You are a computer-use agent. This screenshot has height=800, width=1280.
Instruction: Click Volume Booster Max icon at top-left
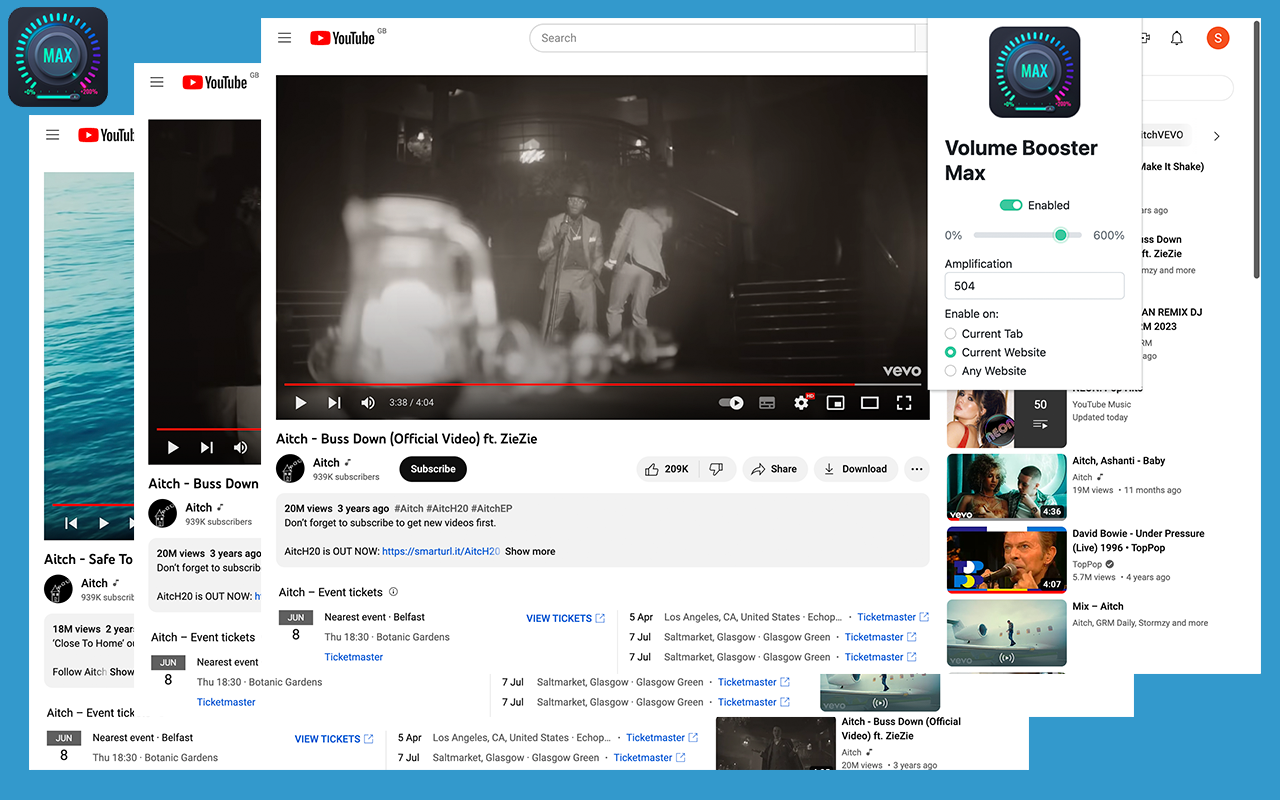coord(58,57)
